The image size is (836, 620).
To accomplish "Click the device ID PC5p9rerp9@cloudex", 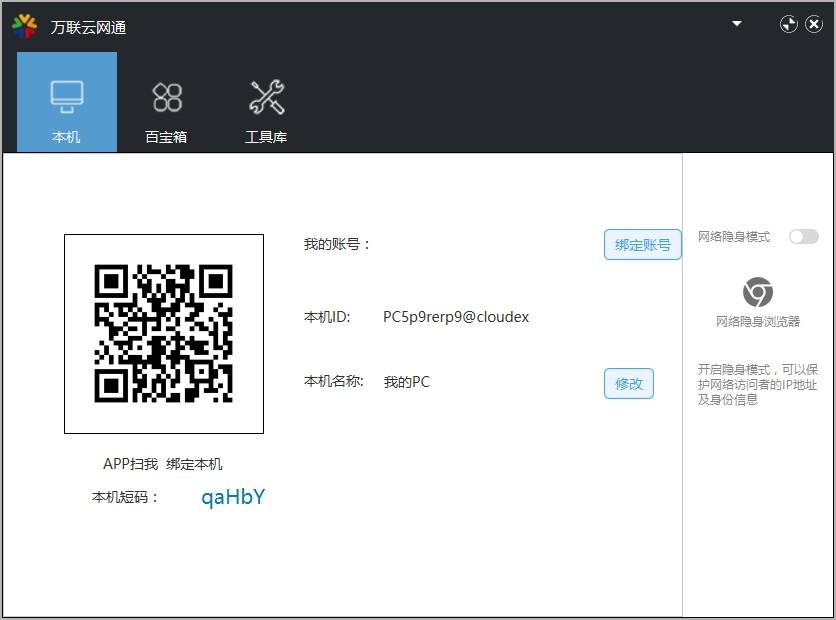I will [x=456, y=317].
